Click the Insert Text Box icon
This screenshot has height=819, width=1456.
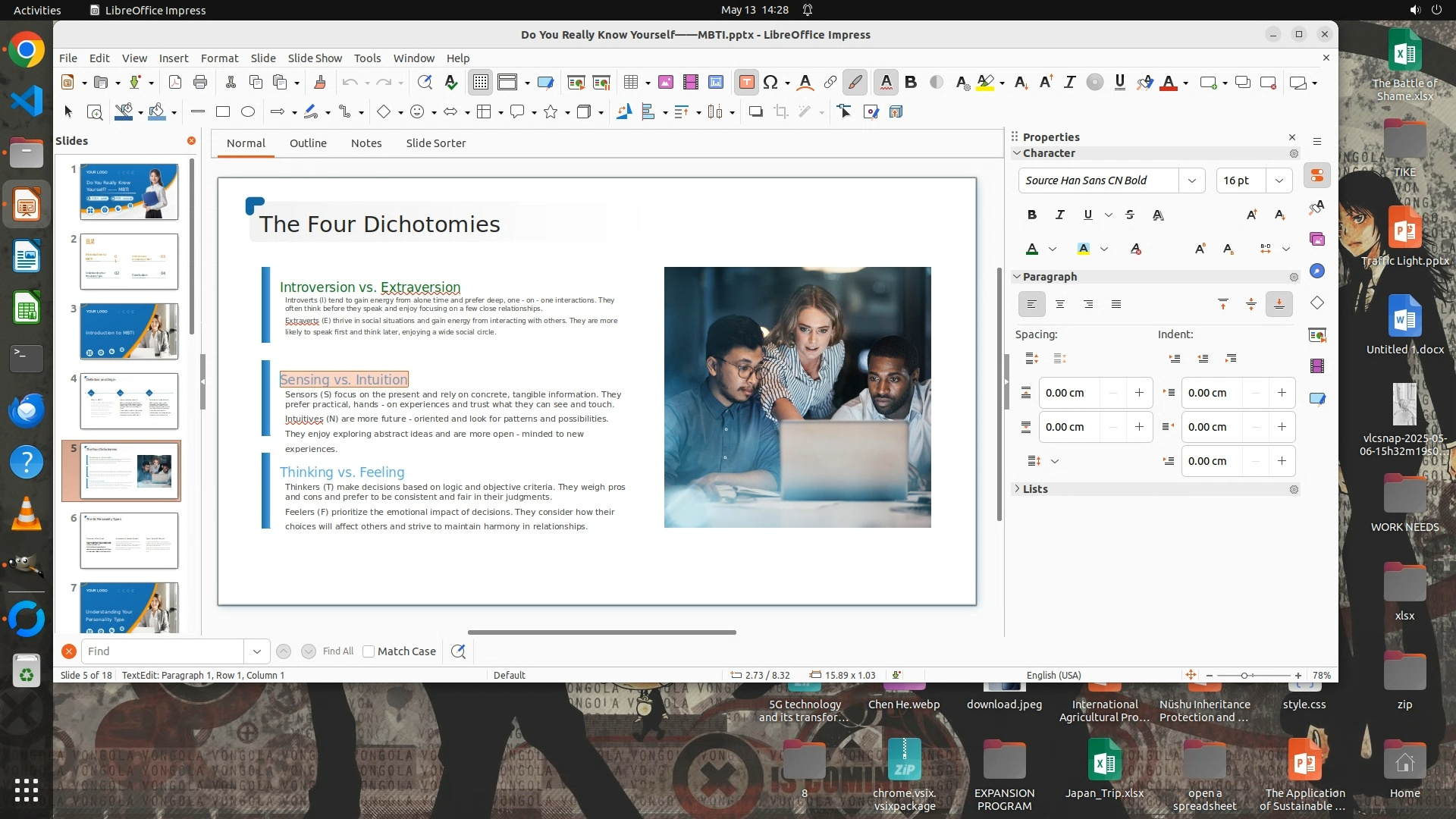(746, 83)
